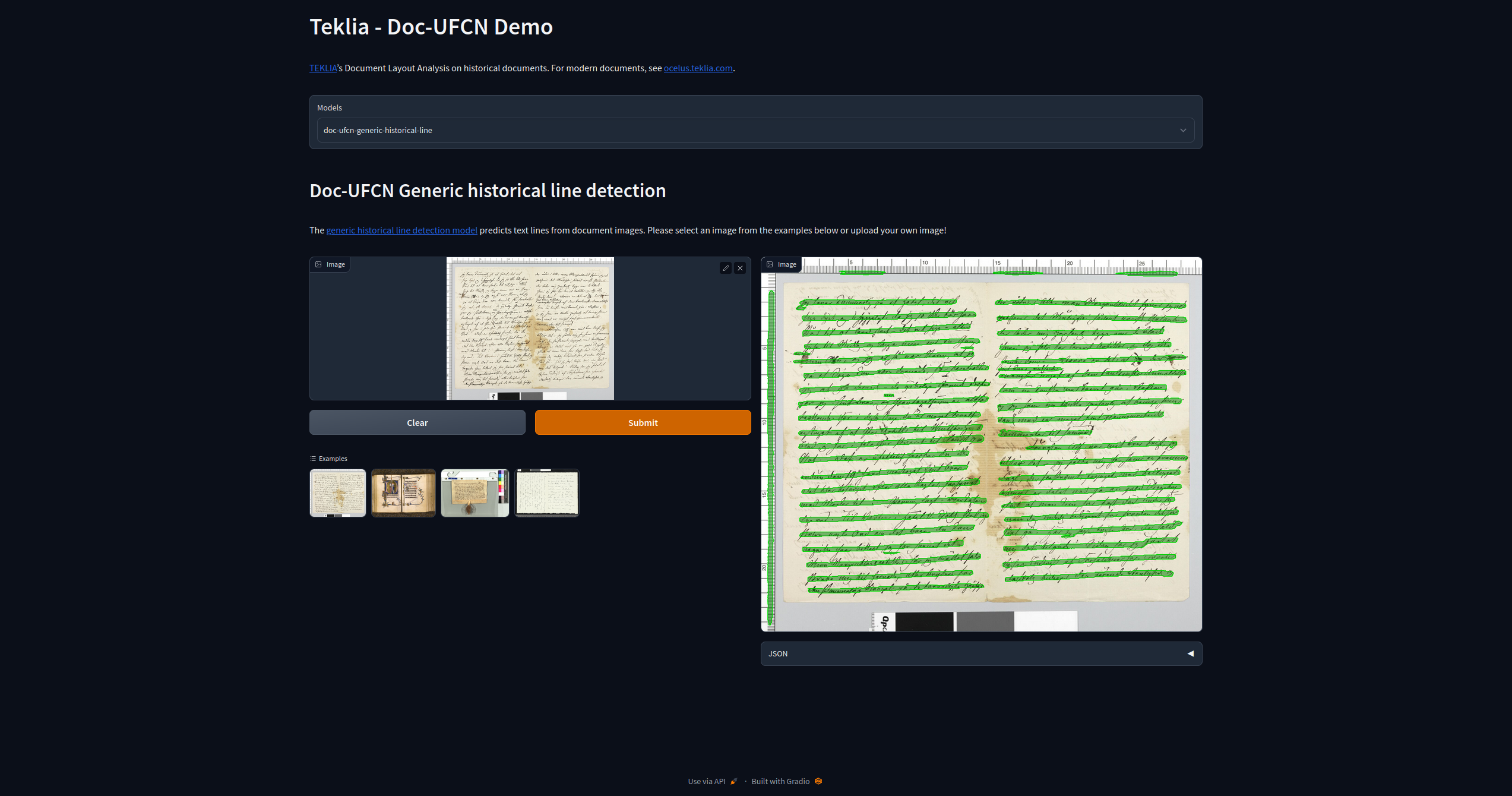Open the generic historical line detection model link
1512x796 pixels.
[x=401, y=230]
